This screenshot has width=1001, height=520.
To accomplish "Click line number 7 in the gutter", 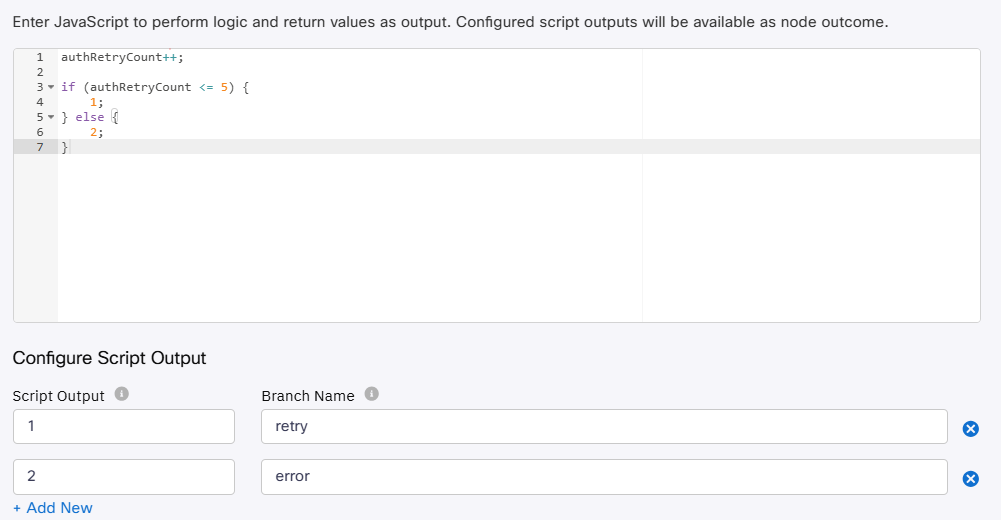I will [x=39, y=147].
